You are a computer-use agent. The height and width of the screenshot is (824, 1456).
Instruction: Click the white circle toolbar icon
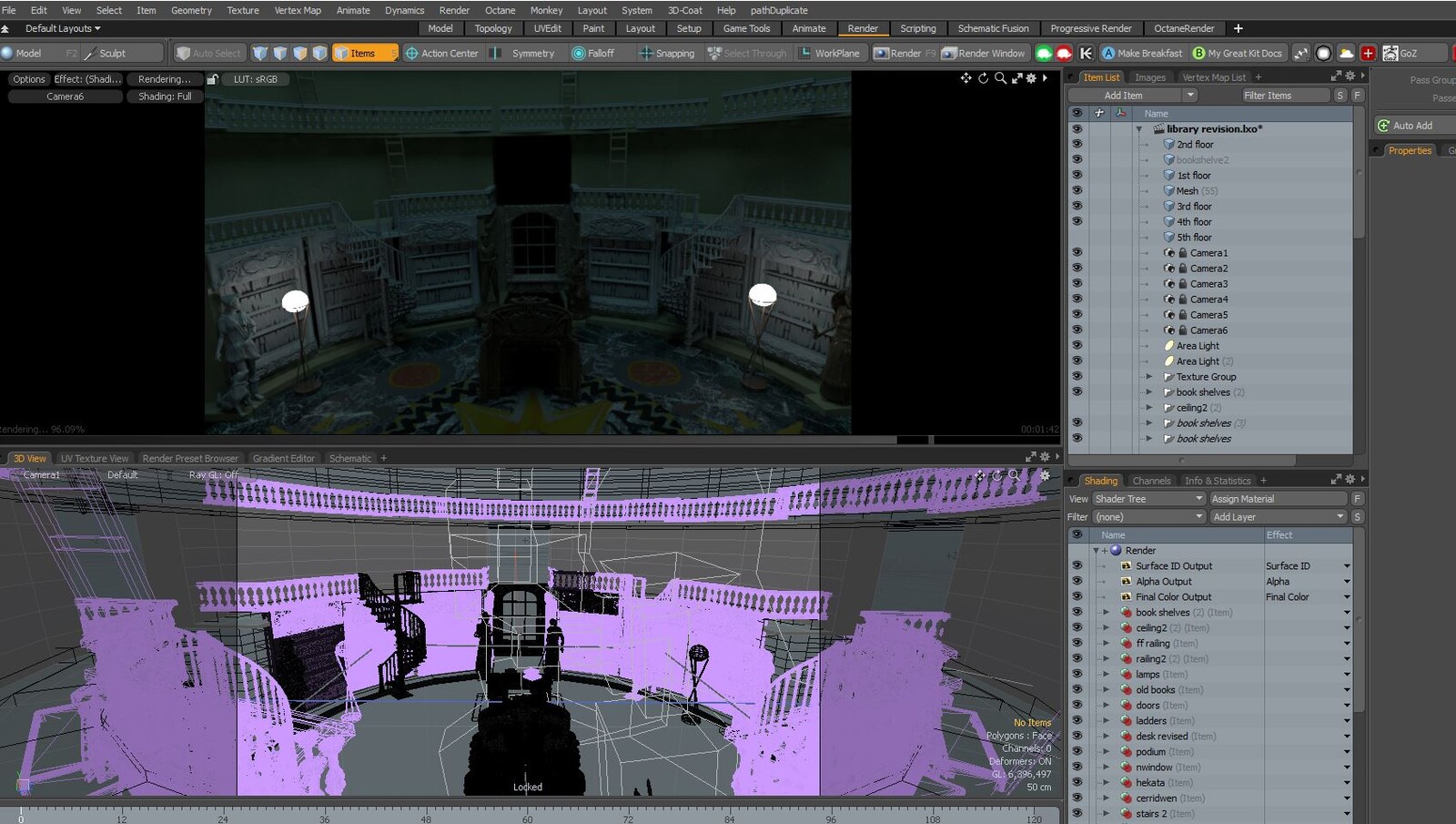(1324, 53)
